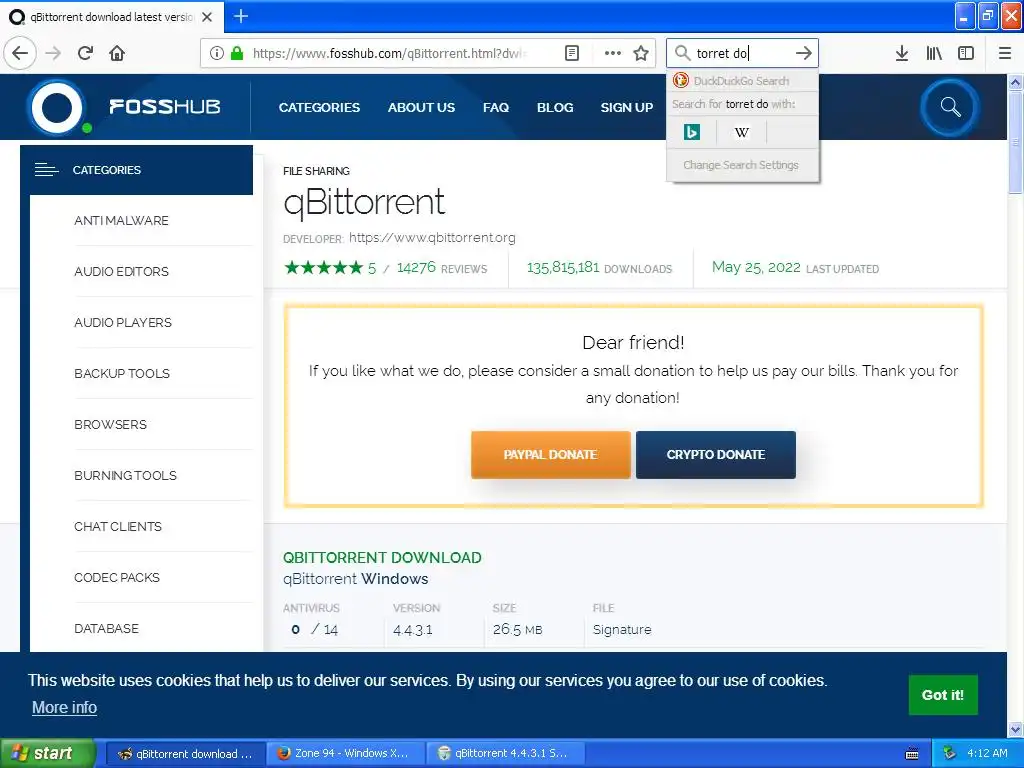
Task: Choose DuckDuckGo Search suggestion
Action: pyautogui.click(x=742, y=81)
